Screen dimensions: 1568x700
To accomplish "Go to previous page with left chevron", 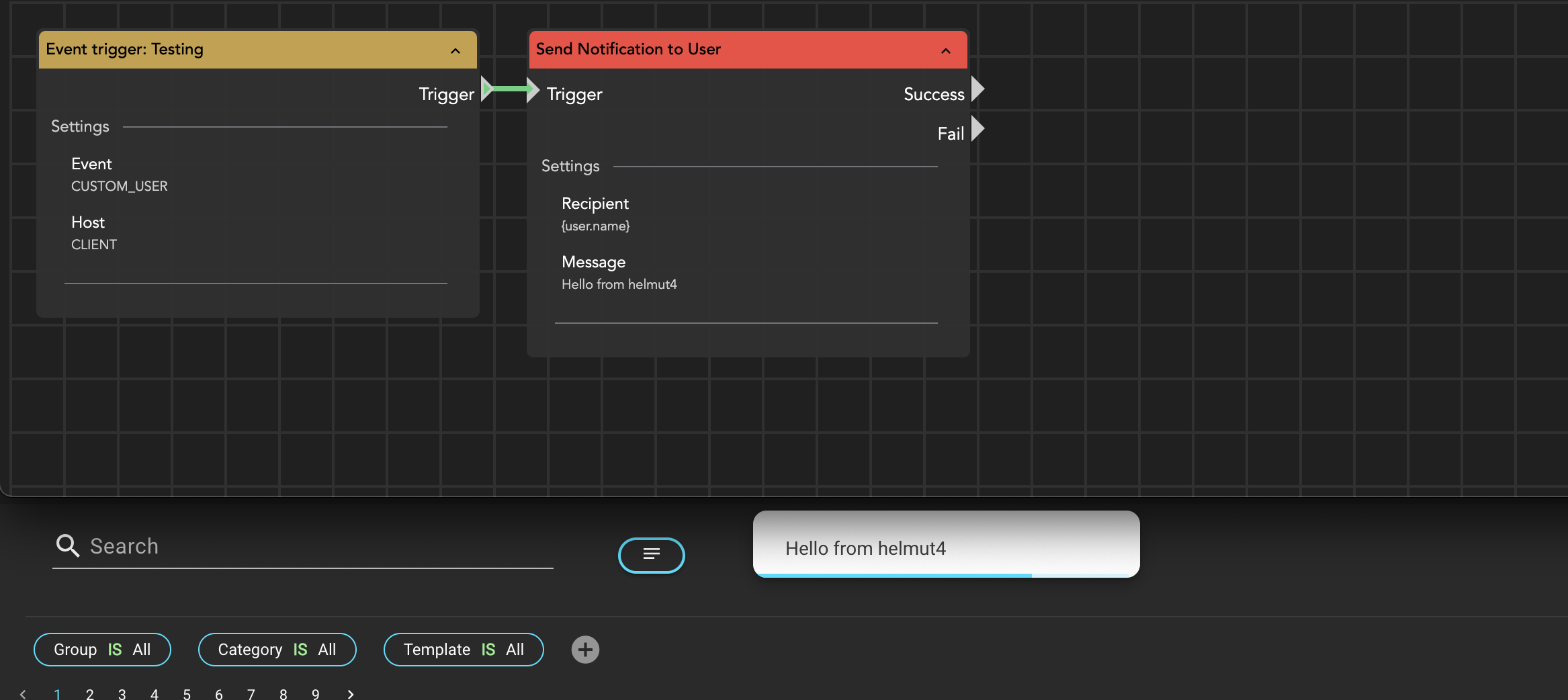I will click(x=23, y=694).
